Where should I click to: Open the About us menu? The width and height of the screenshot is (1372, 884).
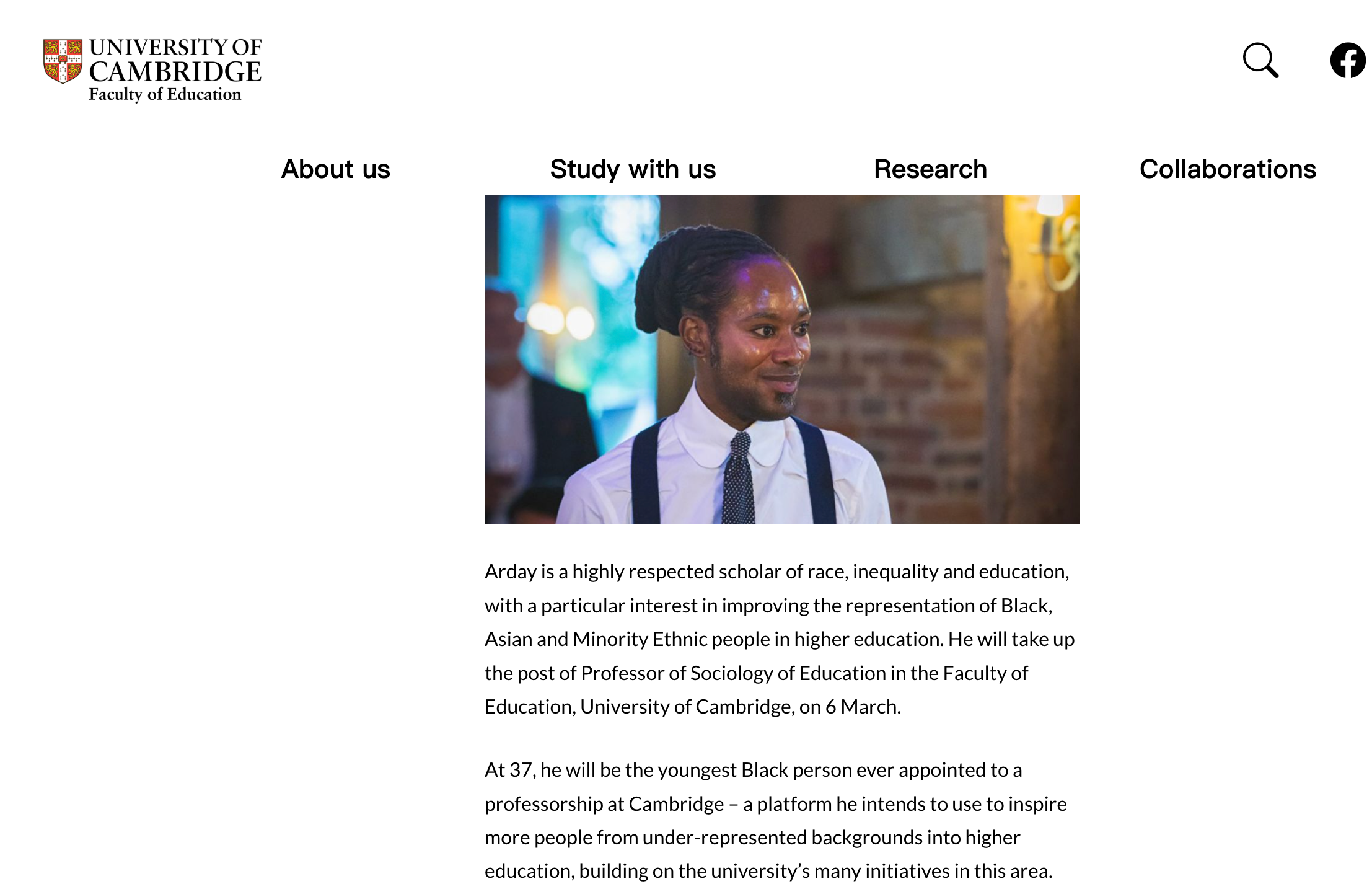[x=336, y=169]
